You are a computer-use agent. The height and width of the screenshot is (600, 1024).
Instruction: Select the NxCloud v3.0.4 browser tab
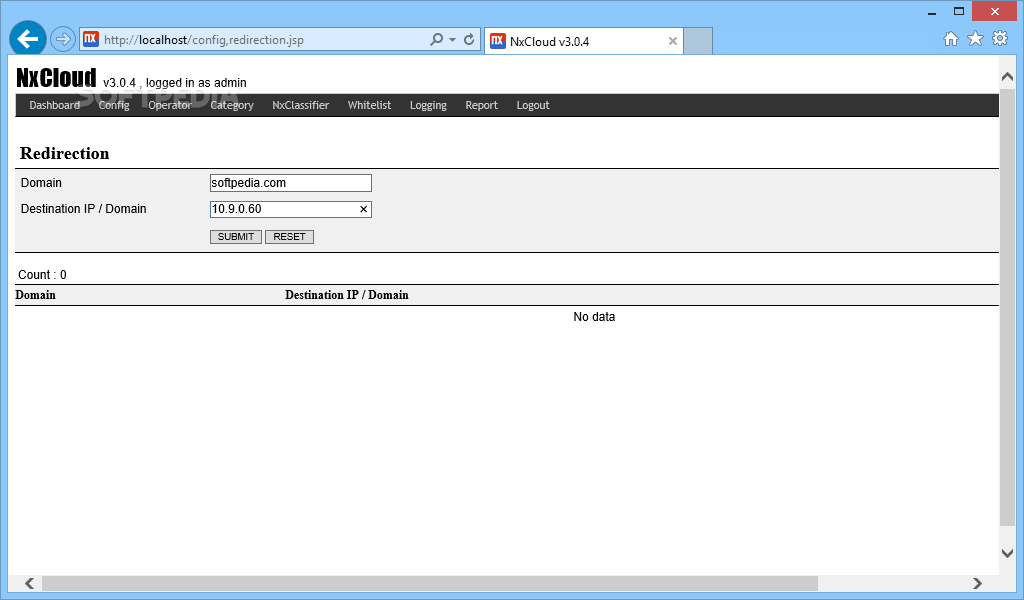pos(584,40)
